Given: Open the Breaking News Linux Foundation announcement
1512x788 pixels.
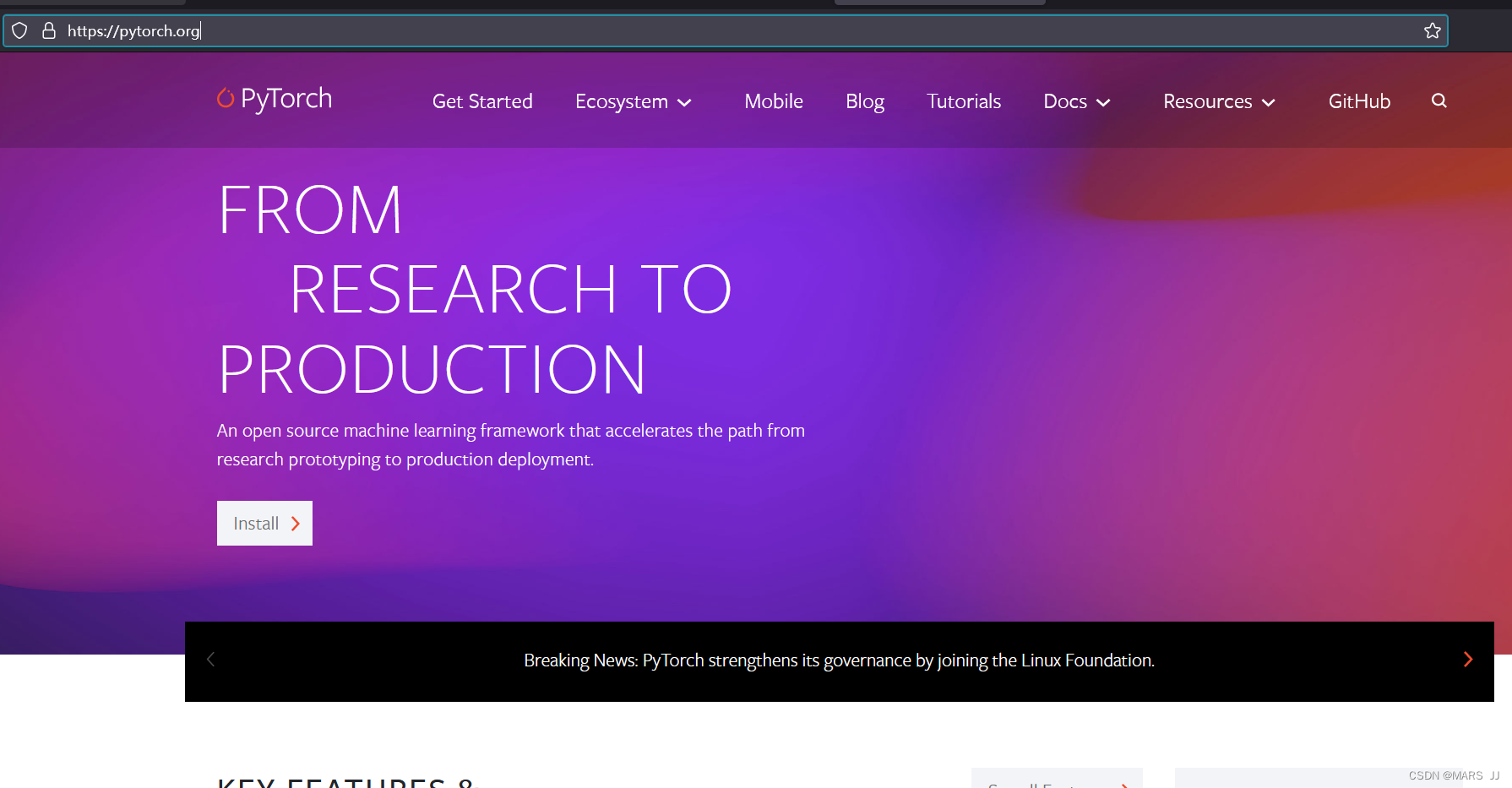Looking at the screenshot, I should pos(839,660).
